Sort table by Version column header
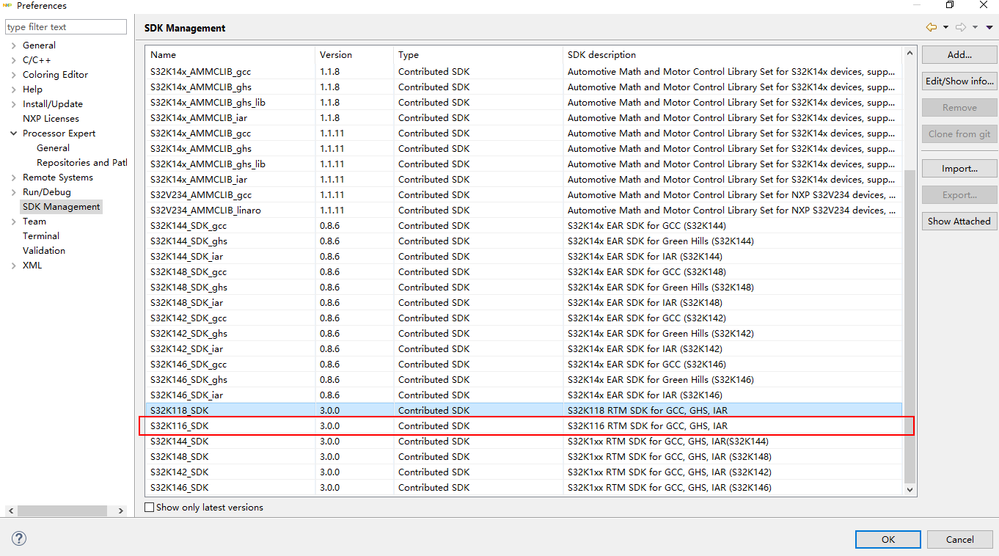This screenshot has height=556, width=999. tap(354, 55)
